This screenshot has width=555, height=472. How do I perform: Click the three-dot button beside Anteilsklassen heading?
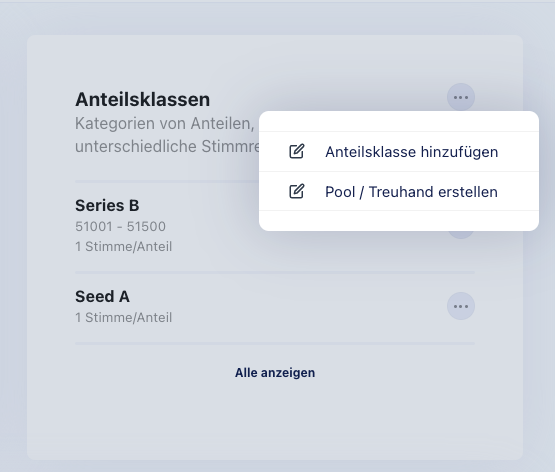click(x=460, y=97)
